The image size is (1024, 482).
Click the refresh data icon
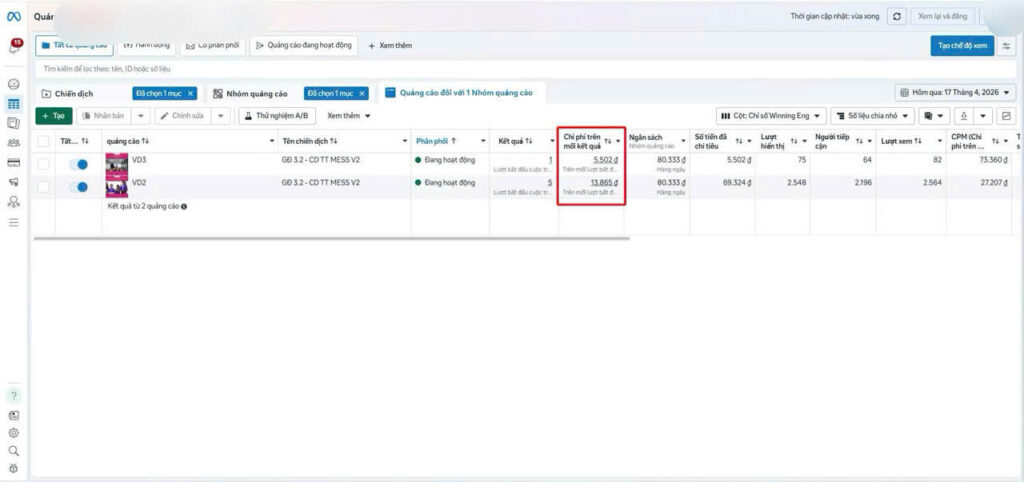coord(897,17)
